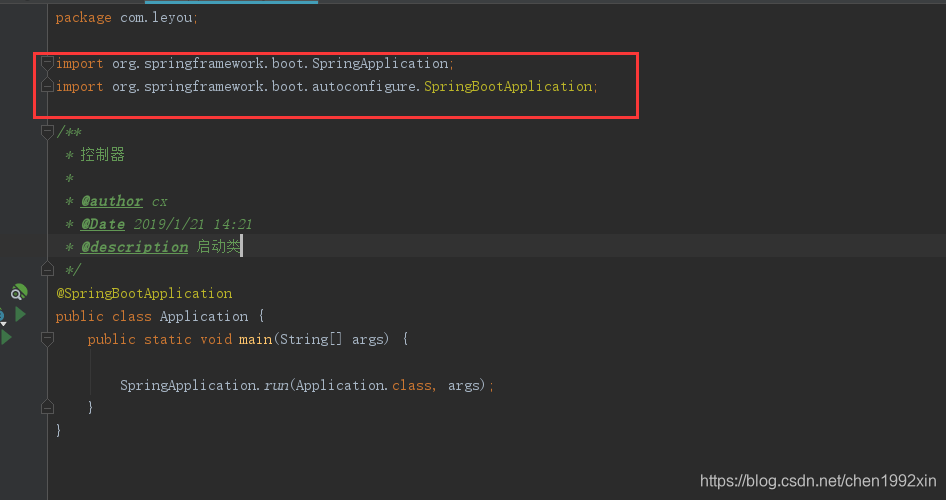Screen dimensions: 946x500
Task: Click 'String[] args' parameter
Action: pyautogui.click(x=332, y=340)
